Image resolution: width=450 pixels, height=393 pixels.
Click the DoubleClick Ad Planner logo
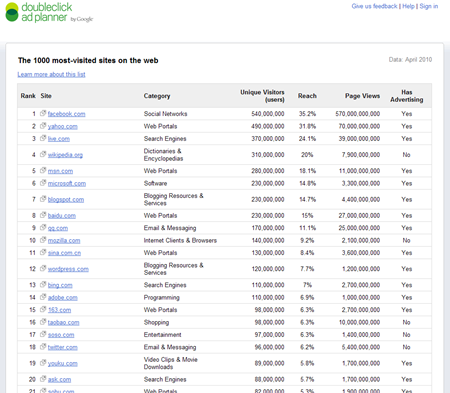[x=49, y=12]
